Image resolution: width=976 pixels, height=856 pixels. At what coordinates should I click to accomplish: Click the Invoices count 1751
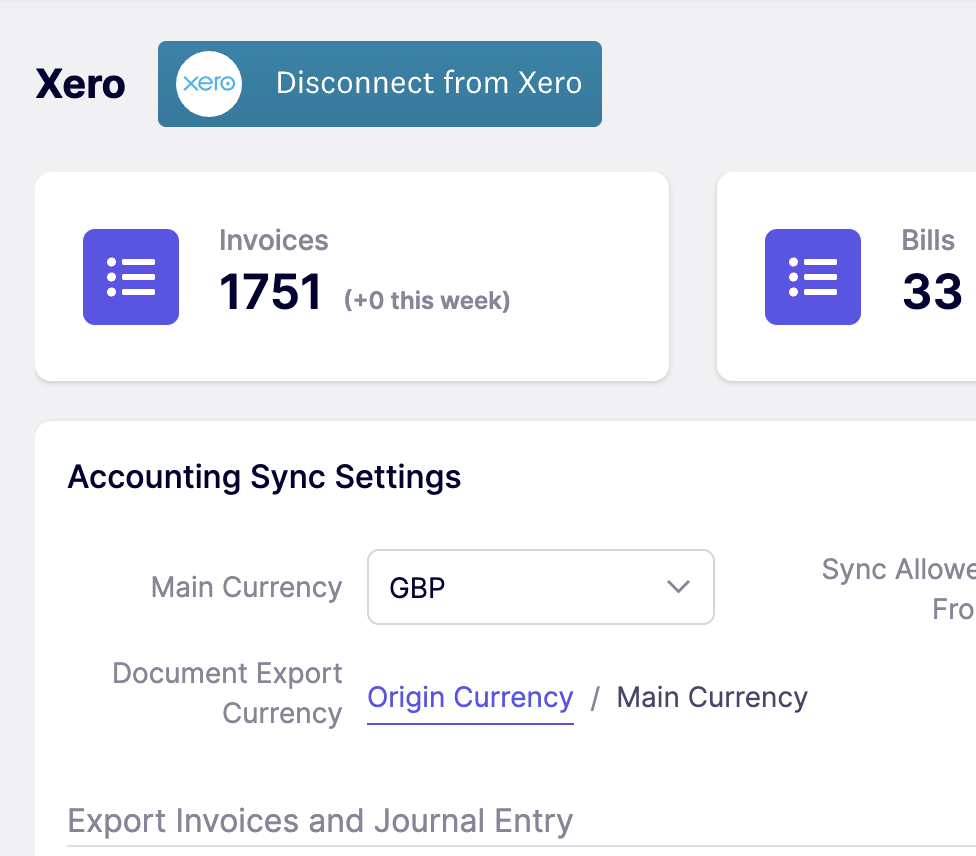coord(270,292)
